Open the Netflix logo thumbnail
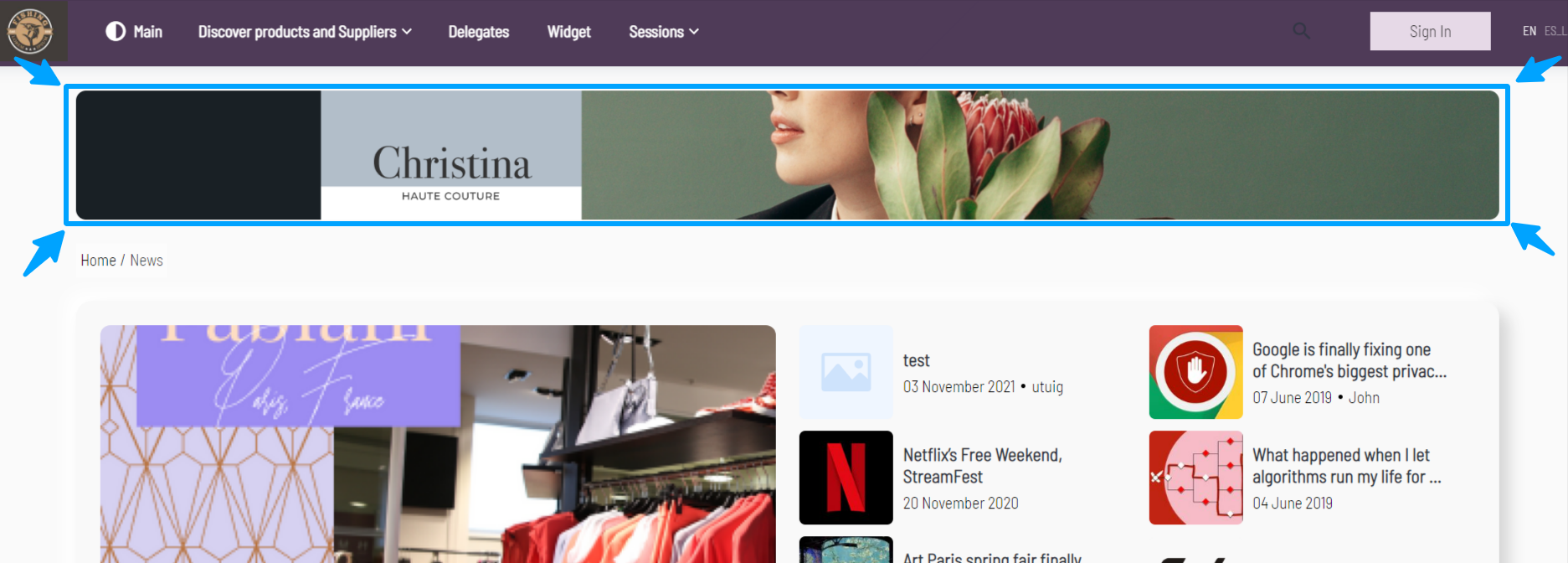Screen dimensions: 1568x563 [846, 478]
